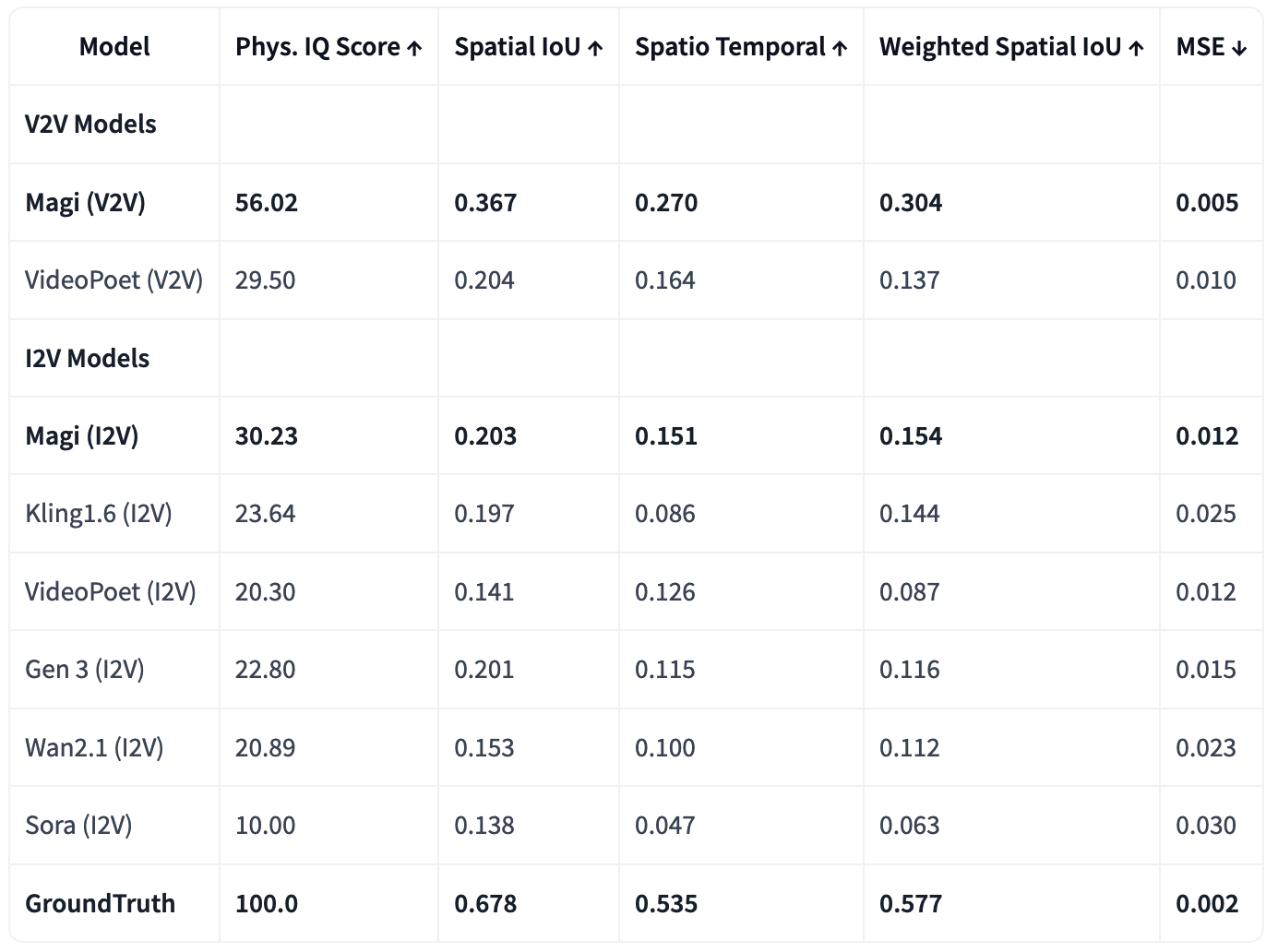The height and width of the screenshot is (952, 1266).
Task: Click the I2V Models section row label
Action: pos(87,358)
